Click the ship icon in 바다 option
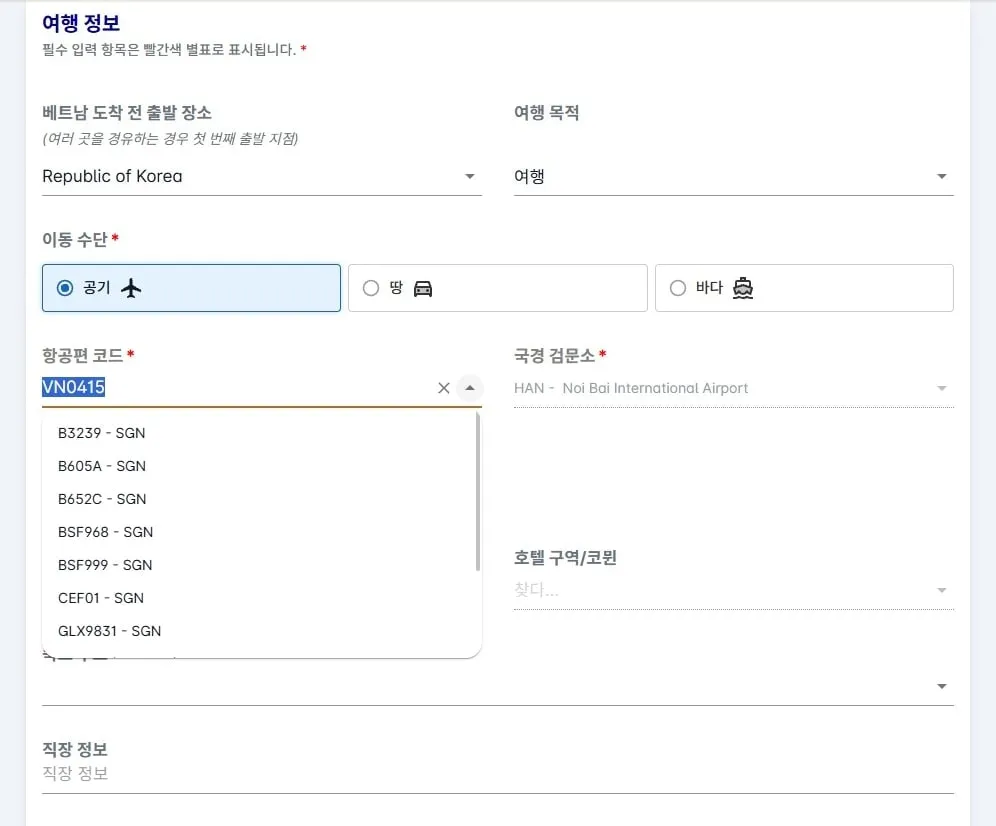This screenshot has height=826, width=996. 743,288
